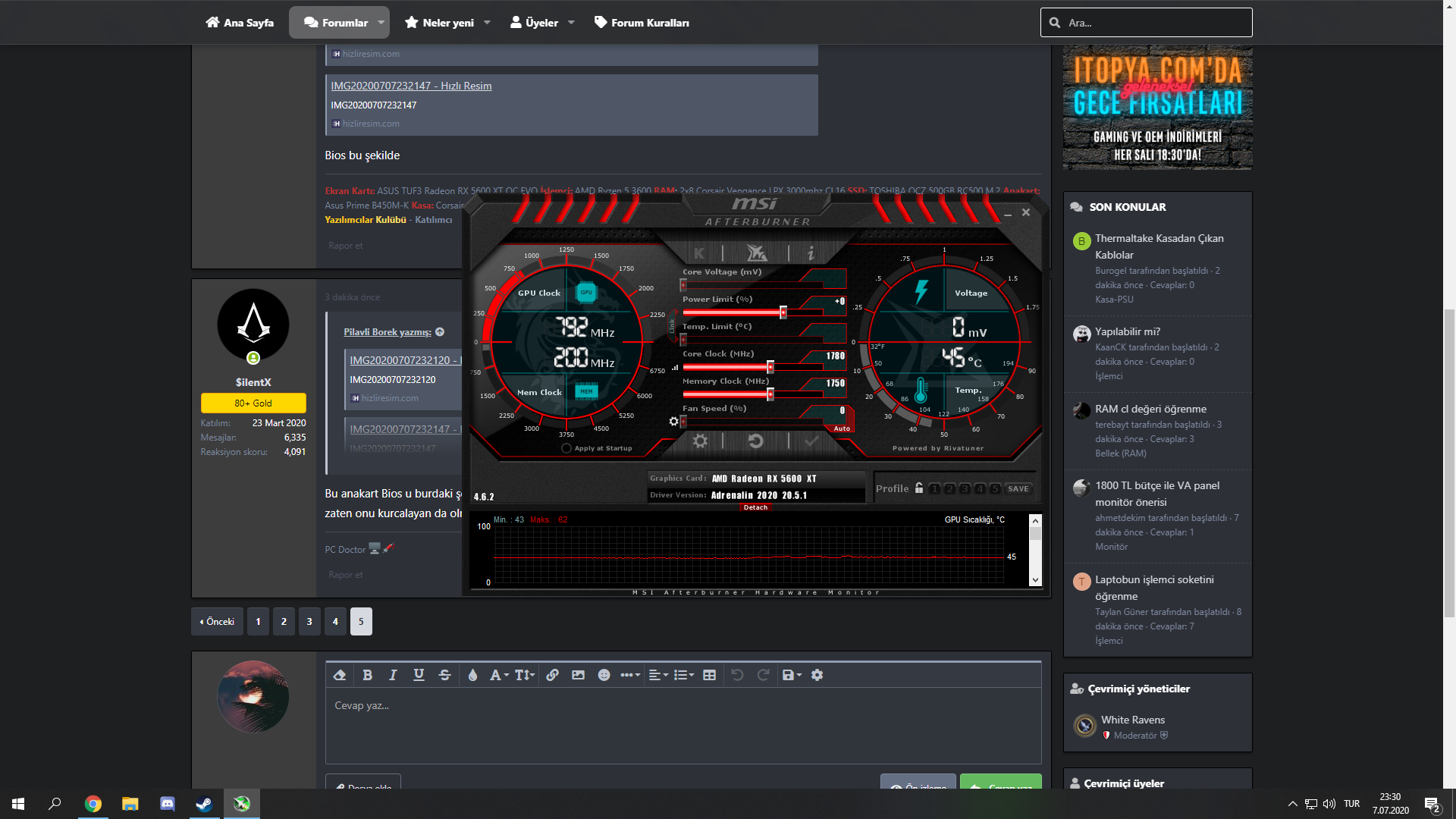Apply Afterburner settings with checkmark button
Screen dimensions: 1456x819
click(811, 441)
